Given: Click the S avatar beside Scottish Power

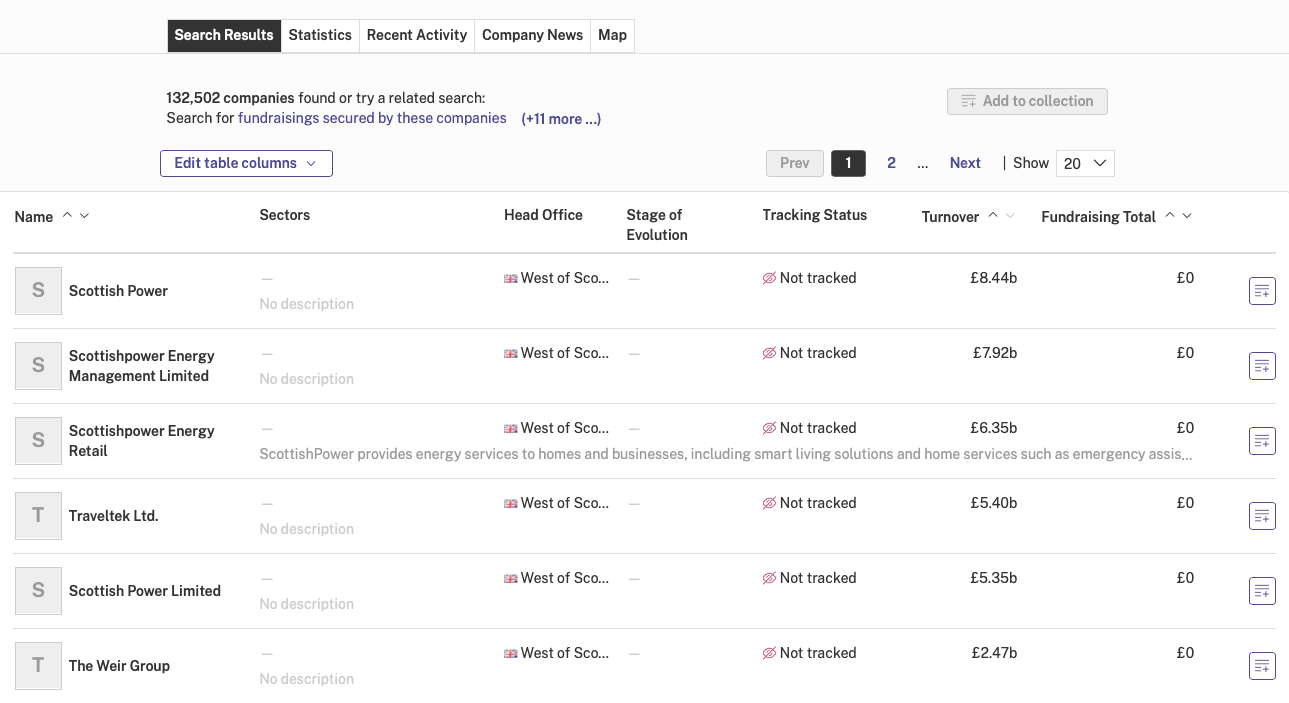Looking at the screenshot, I should [38, 291].
